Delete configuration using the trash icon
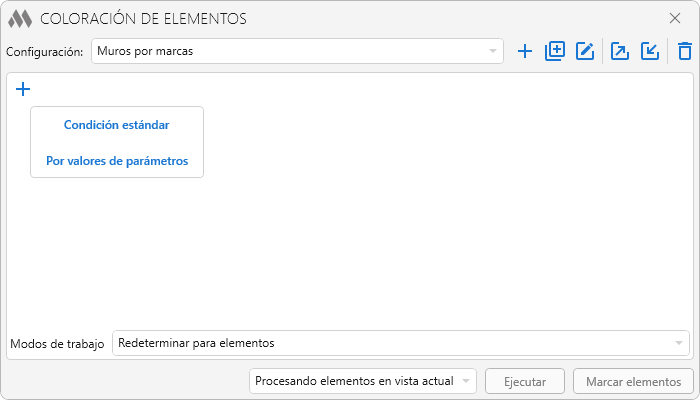Viewport: 700px width, 400px height. coord(684,51)
